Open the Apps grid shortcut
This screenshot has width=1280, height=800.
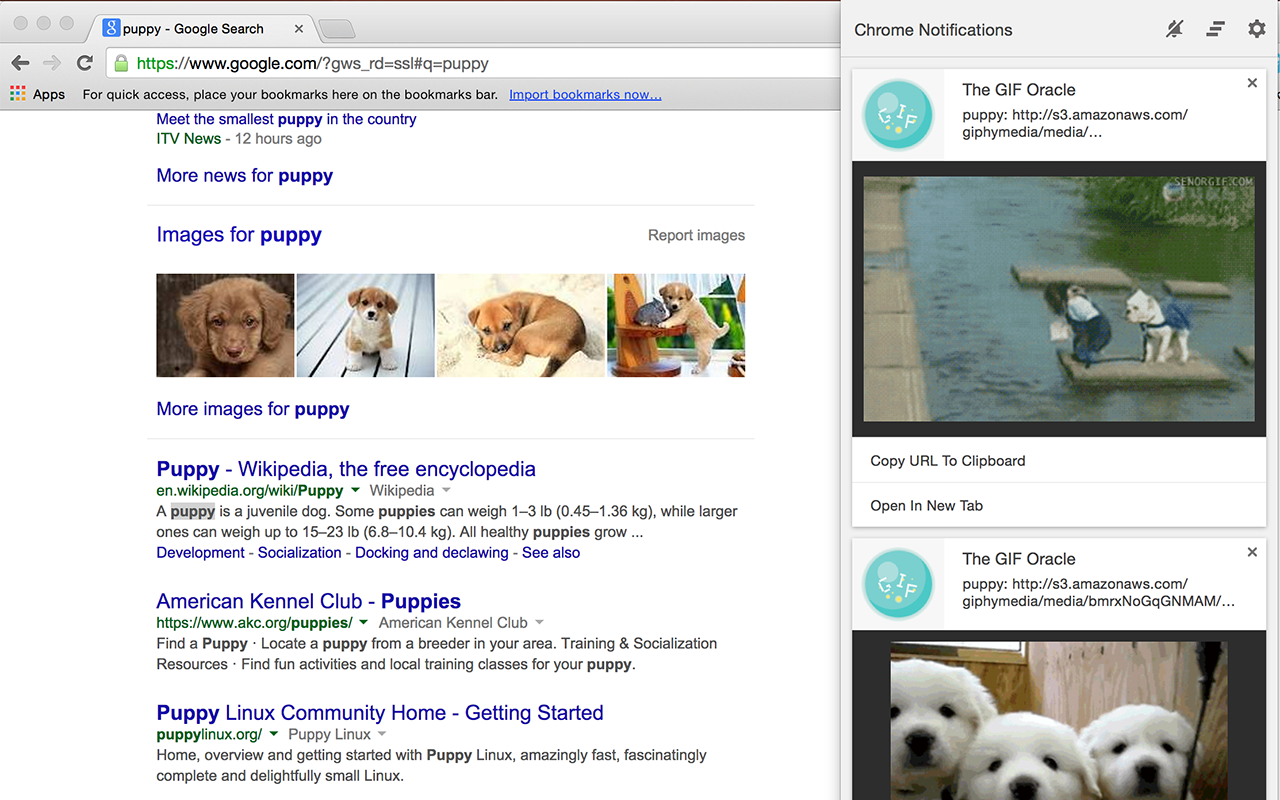click(37, 94)
